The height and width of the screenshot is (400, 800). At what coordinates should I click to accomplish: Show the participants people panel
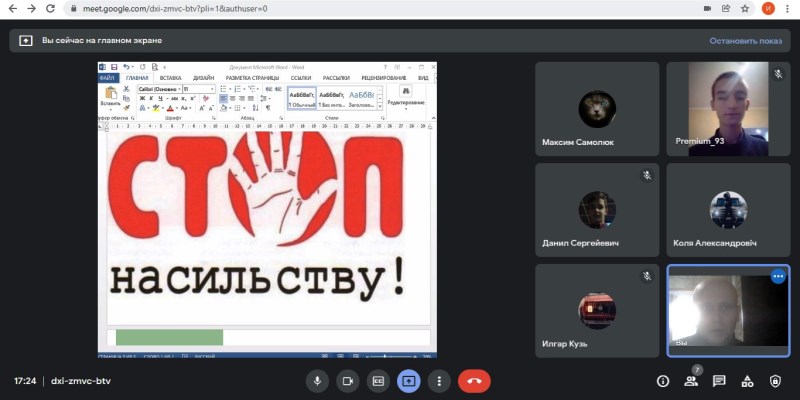coord(690,381)
